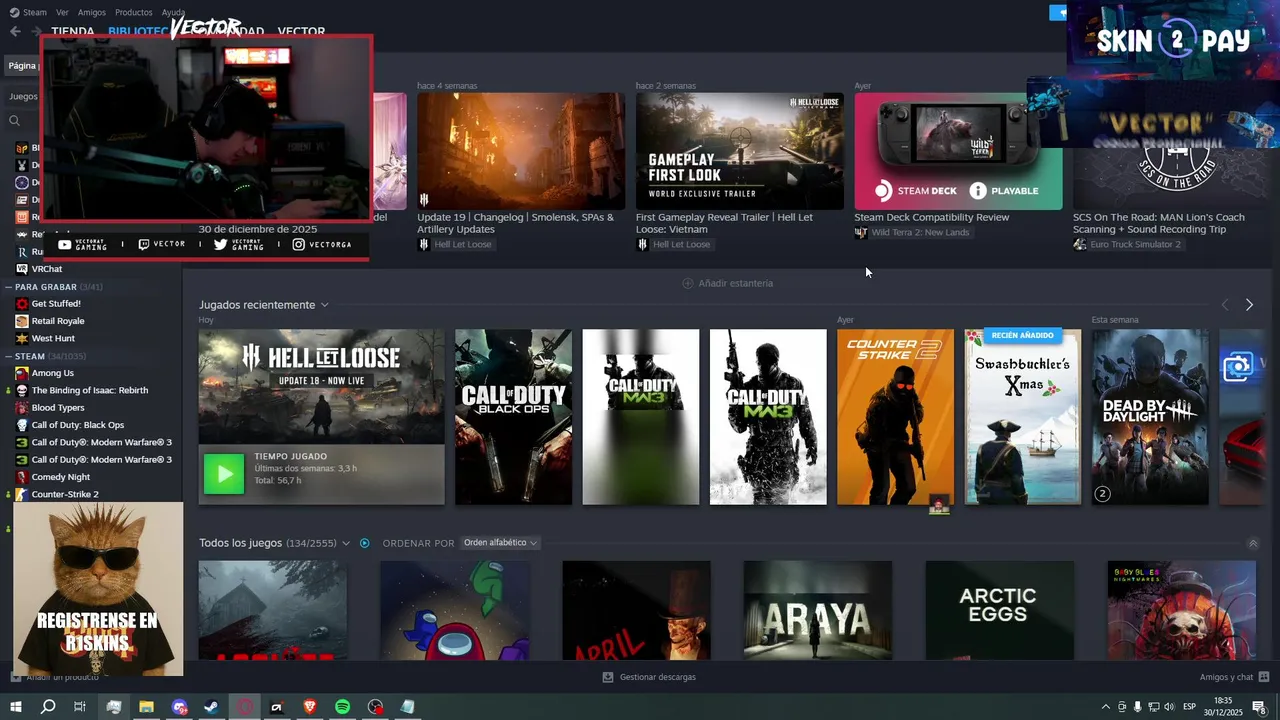Select Comedy Night in the sidebar
This screenshot has height=720, width=1280.
(x=61, y=477)
